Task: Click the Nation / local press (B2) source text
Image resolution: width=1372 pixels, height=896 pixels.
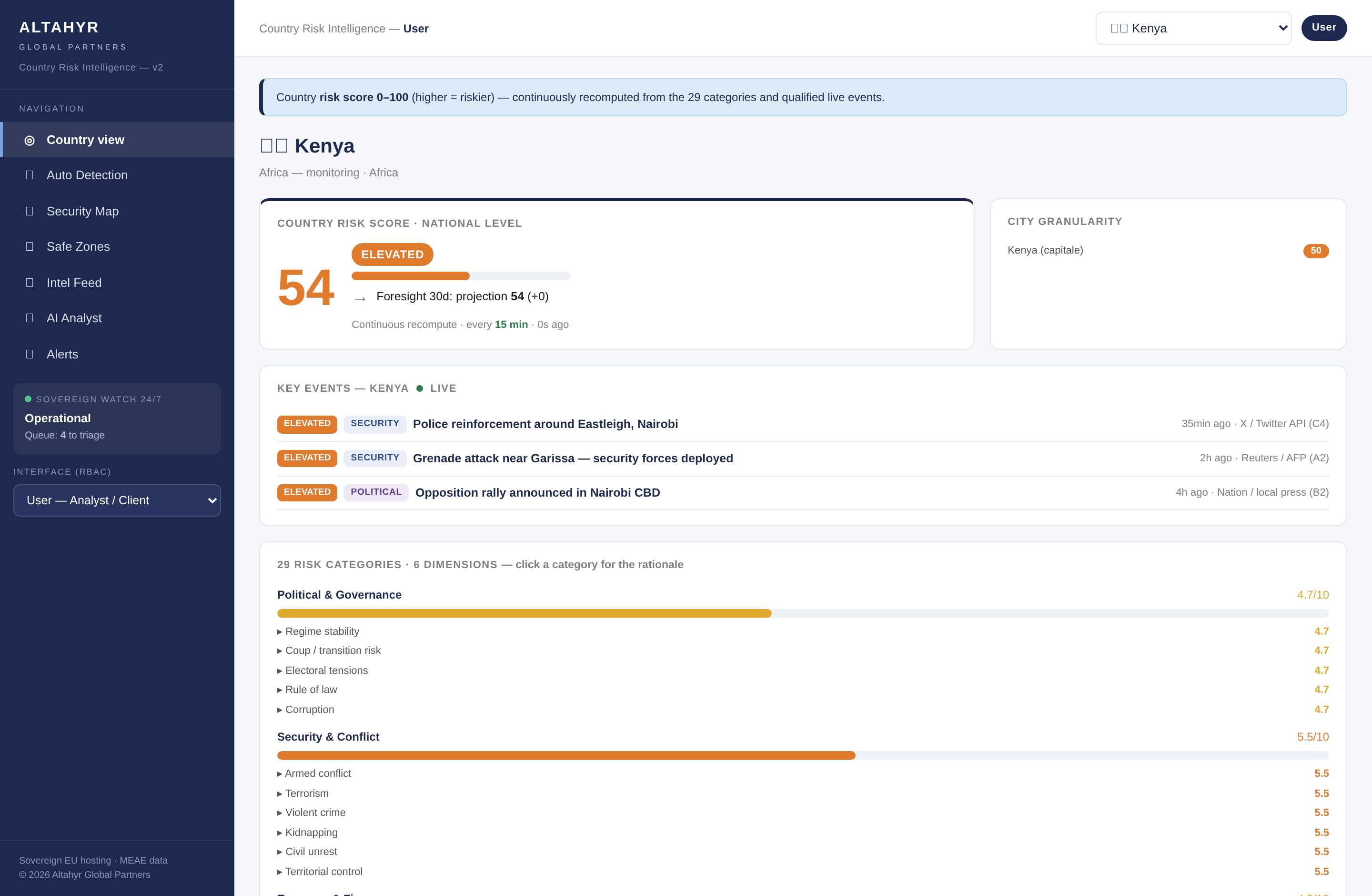Action: (x=1273, y=492)
